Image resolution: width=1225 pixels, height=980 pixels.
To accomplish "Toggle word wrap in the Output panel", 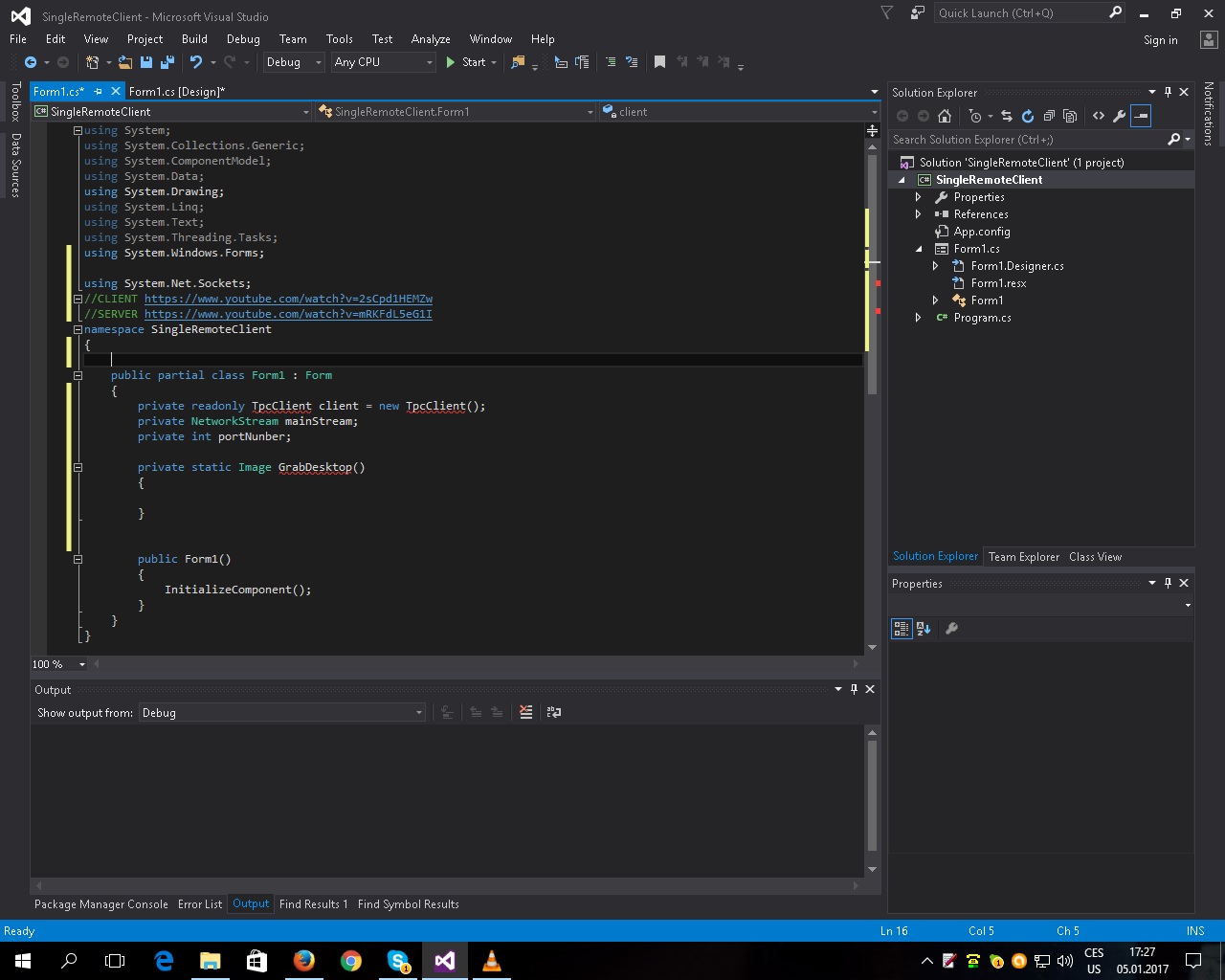I will tap(553, 712).
